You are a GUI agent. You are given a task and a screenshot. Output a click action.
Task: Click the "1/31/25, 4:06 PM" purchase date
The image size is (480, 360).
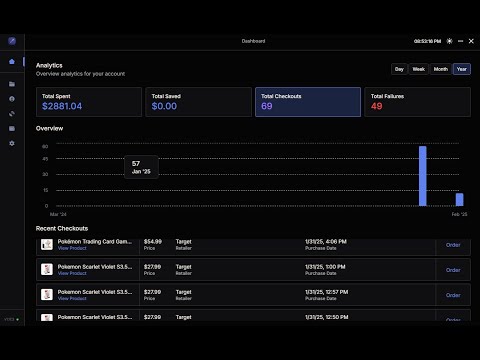(x=326, y=242)
